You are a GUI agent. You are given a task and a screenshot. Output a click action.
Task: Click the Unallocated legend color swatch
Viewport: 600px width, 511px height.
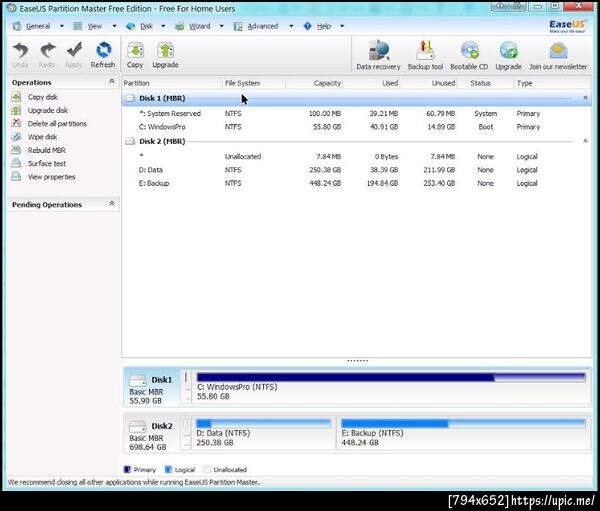207,469
